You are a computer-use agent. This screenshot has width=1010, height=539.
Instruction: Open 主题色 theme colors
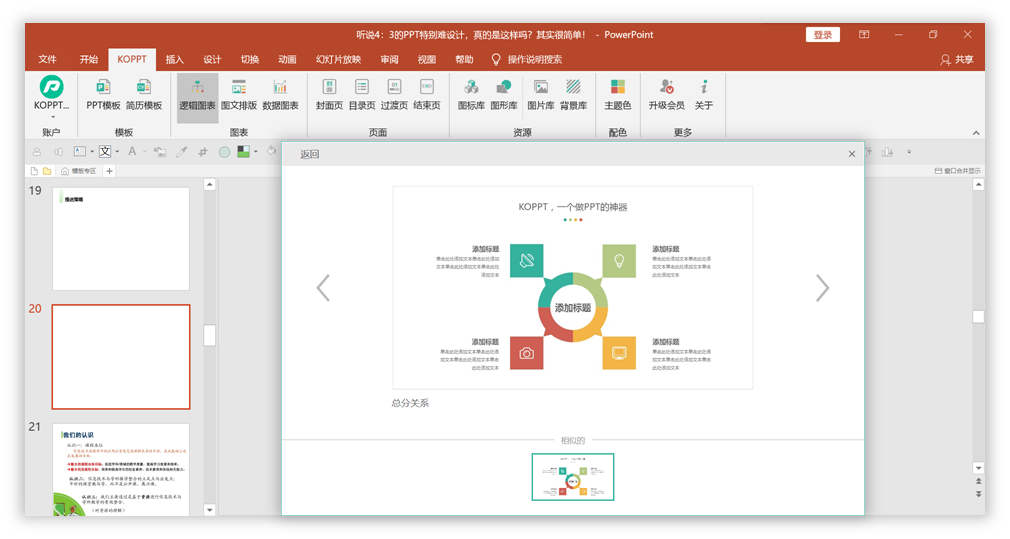click(618, 94)
